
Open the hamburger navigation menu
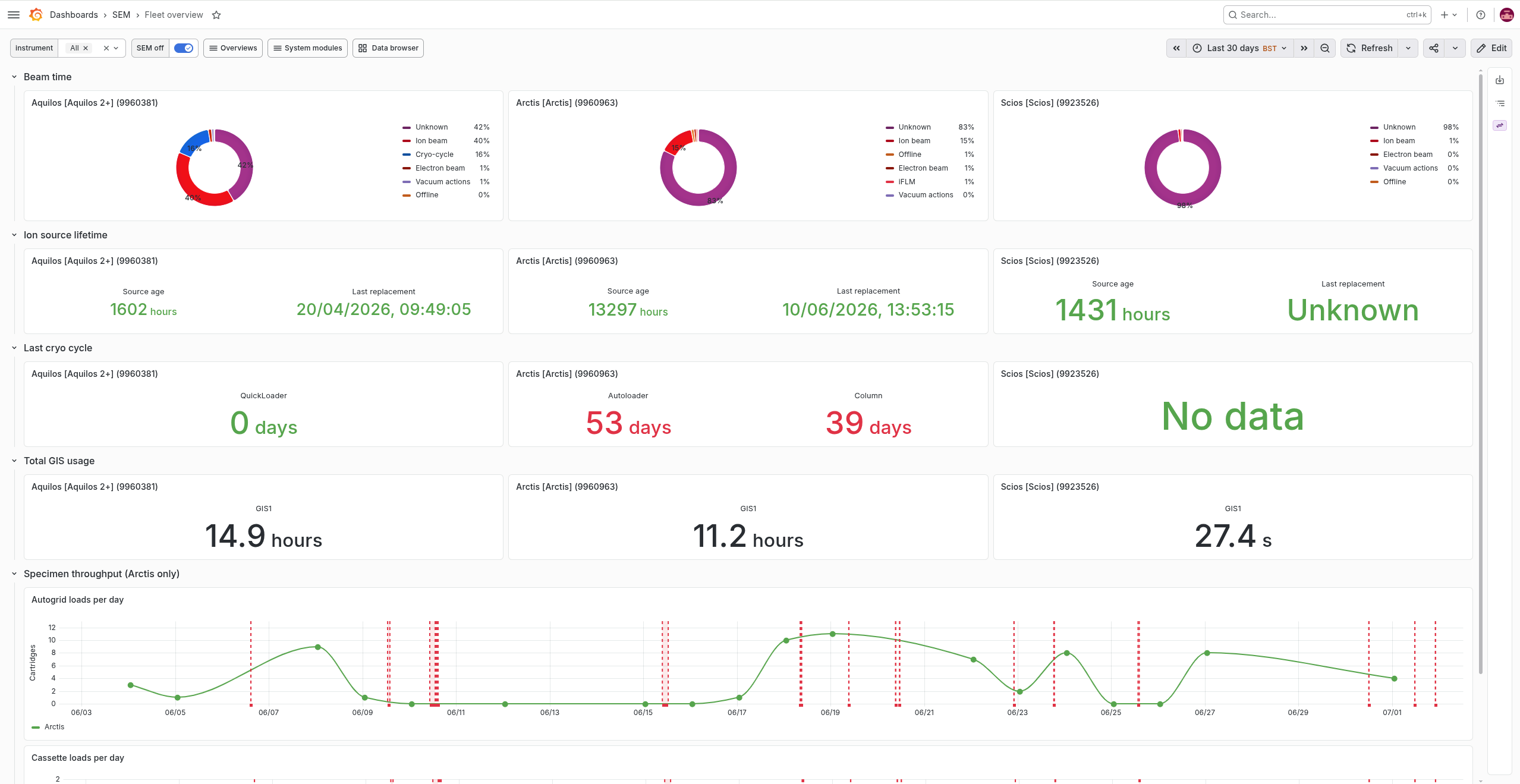coord(14,15)
